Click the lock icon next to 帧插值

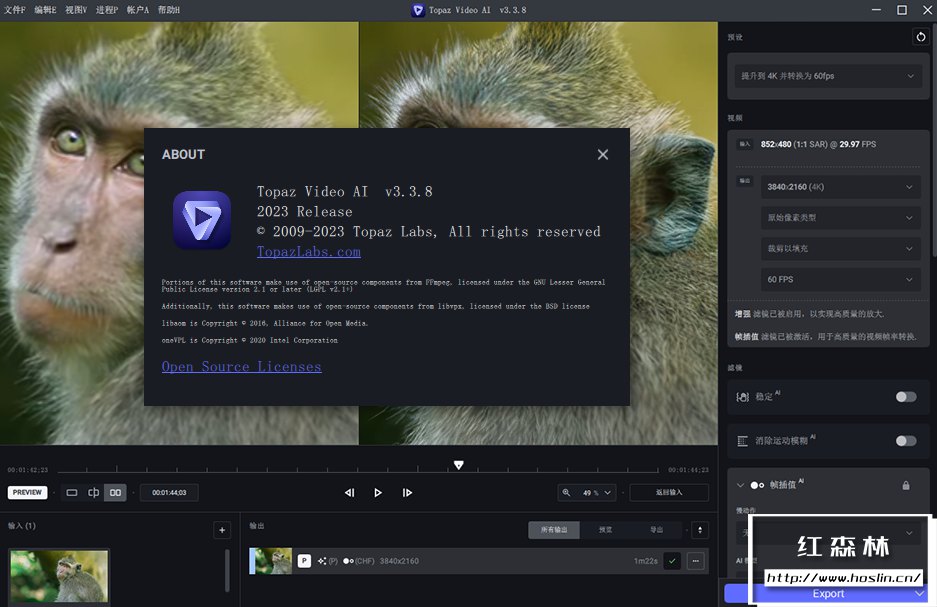click(x=906, y=485)
